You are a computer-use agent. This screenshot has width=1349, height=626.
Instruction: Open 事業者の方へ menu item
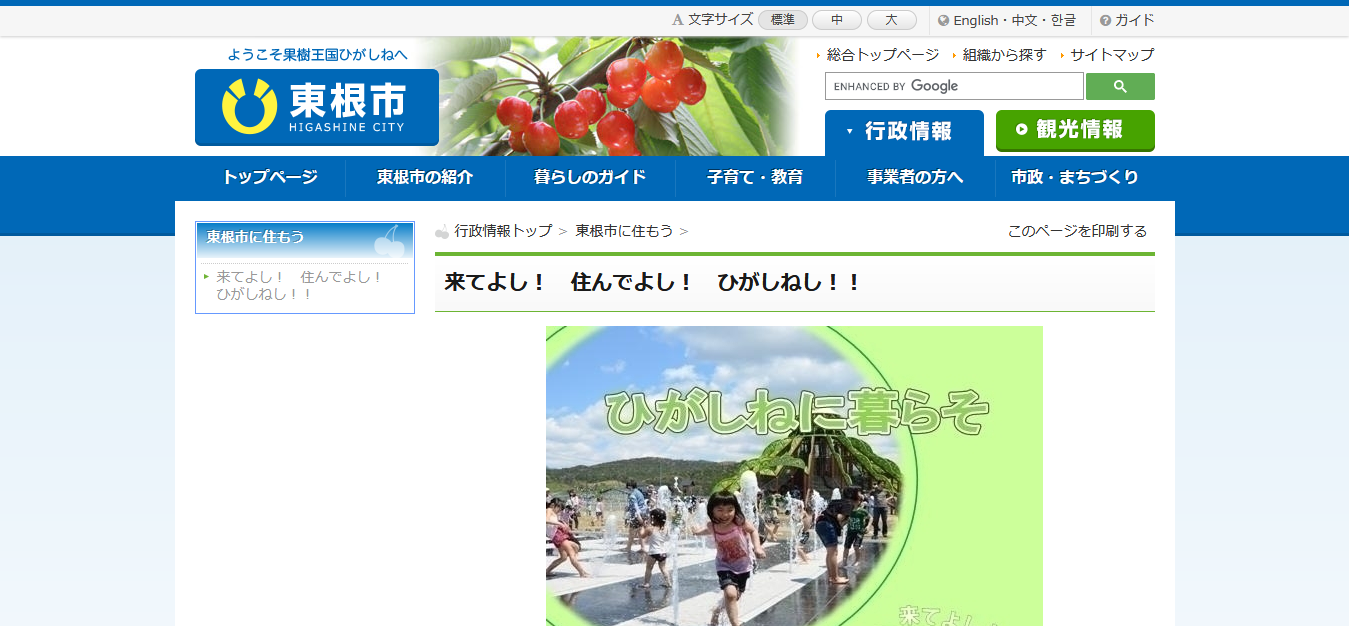click(x=915, y=178)
